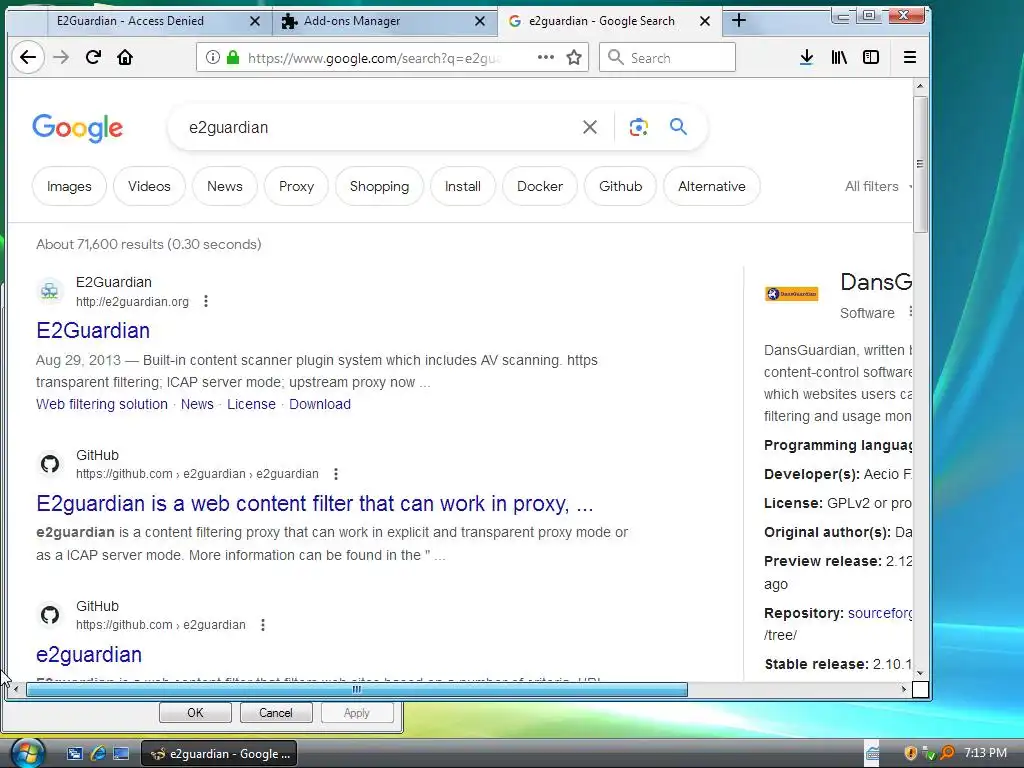Open a new tab with the plus button
The height and width of the screenshot is (768, 1024).
(739, 21)
